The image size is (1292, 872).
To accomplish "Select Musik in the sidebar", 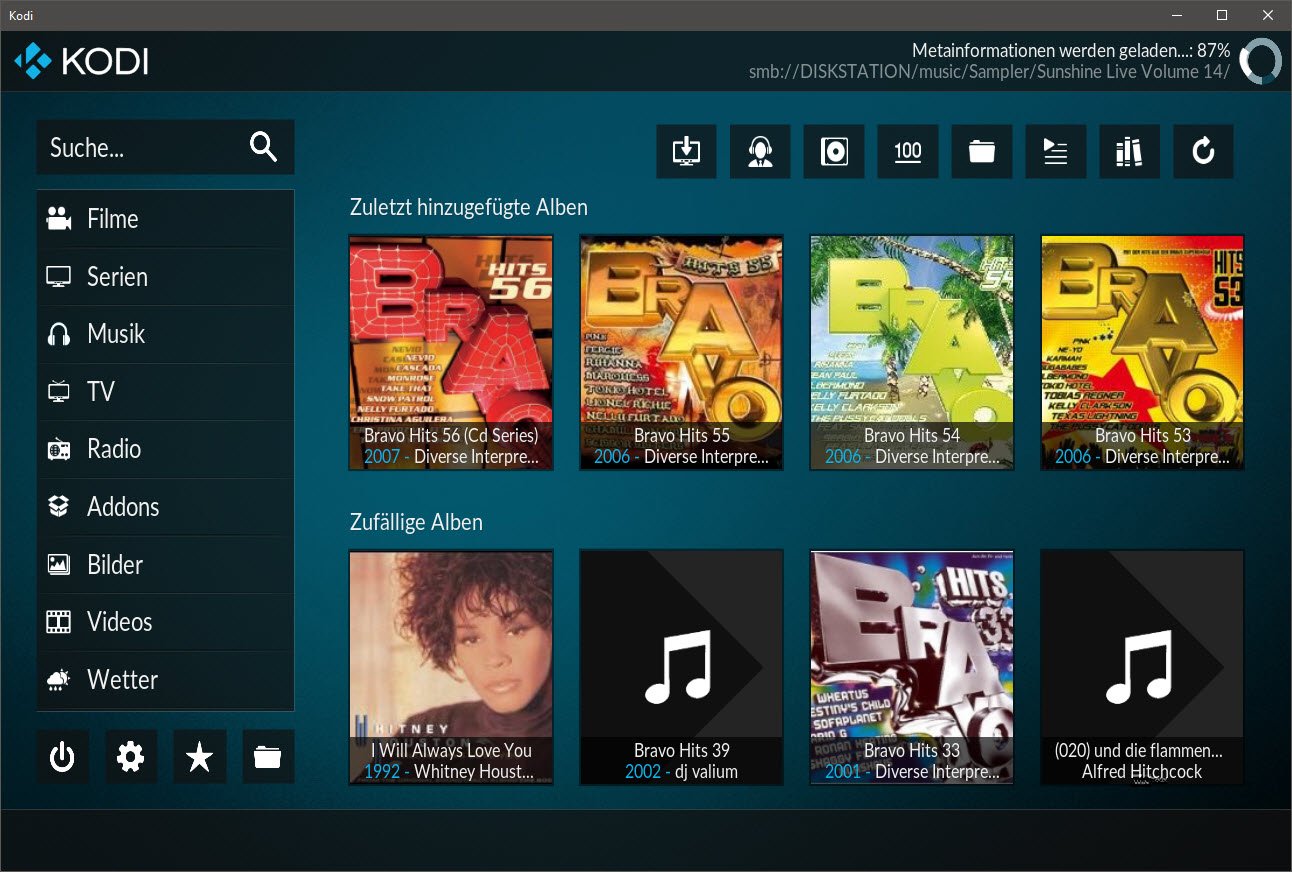I will coord(166,334).
